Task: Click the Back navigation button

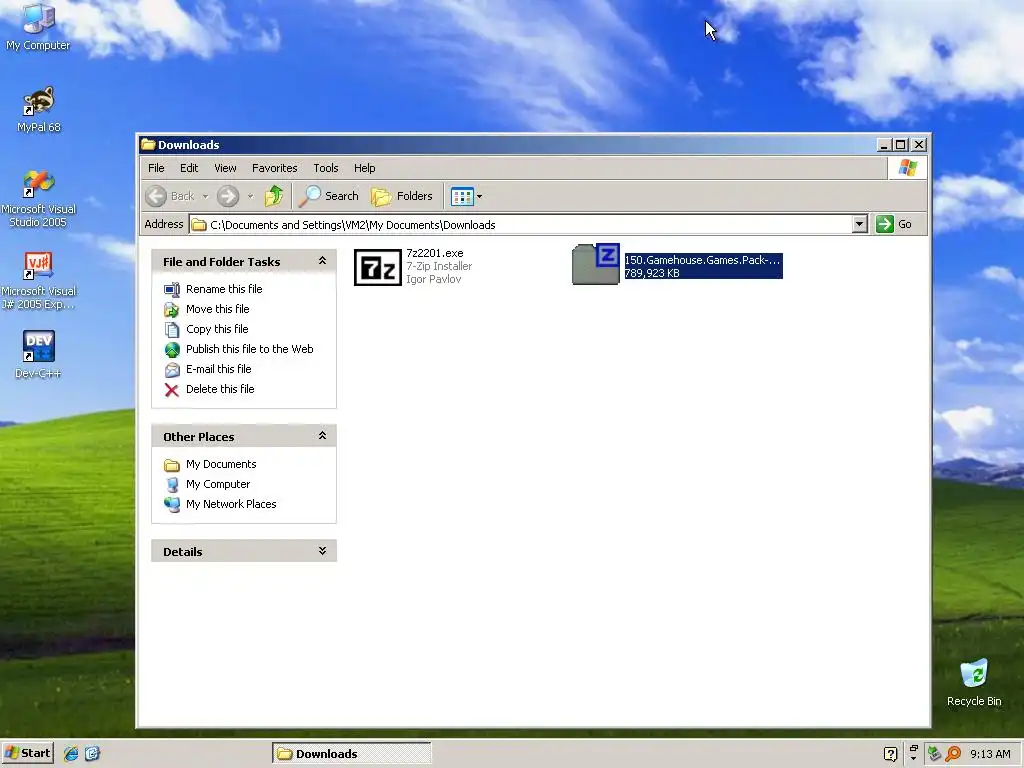Action: point(170,196)
